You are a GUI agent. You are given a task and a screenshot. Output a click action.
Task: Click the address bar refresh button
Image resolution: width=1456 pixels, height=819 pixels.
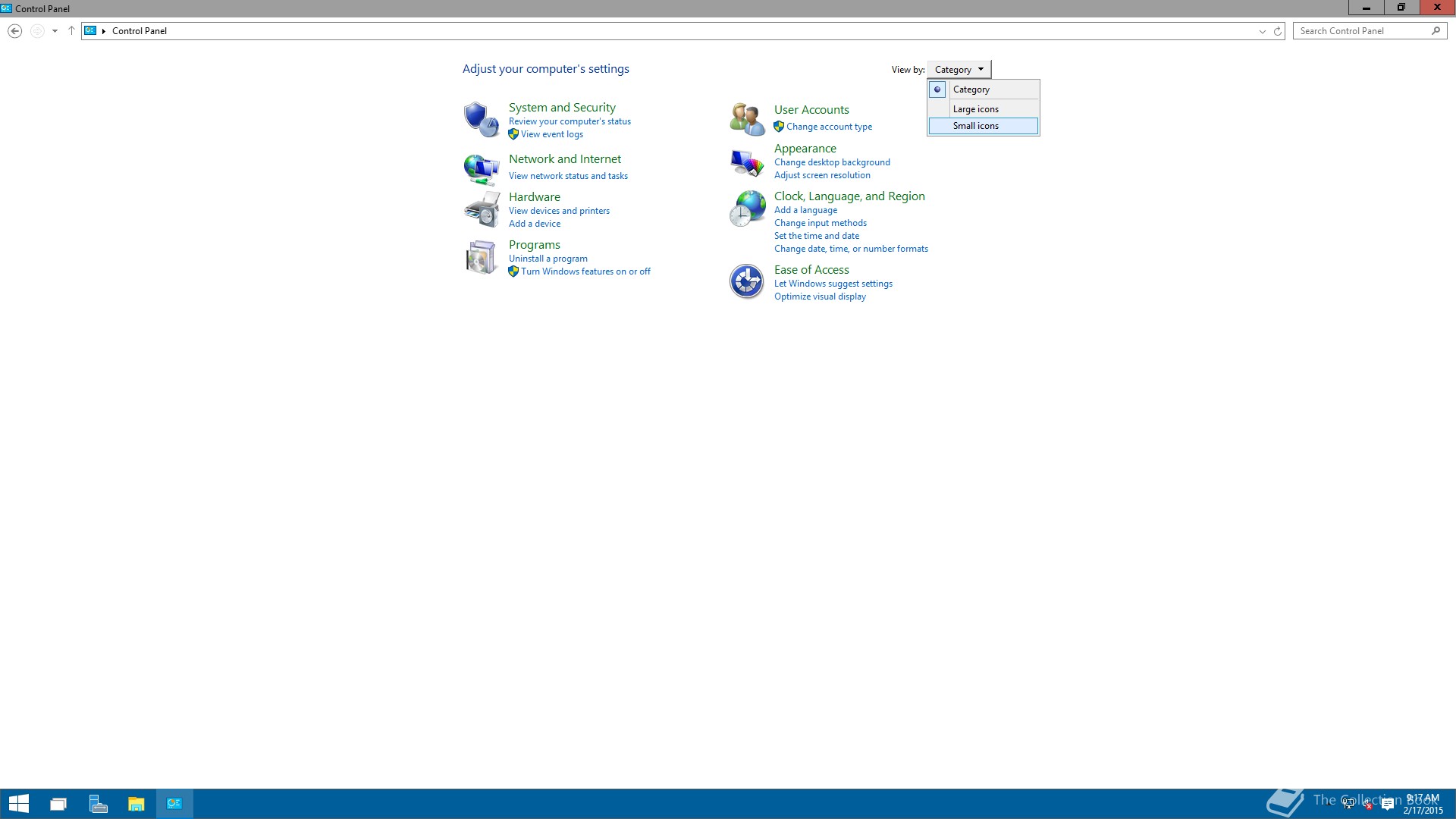[1277, 31]
